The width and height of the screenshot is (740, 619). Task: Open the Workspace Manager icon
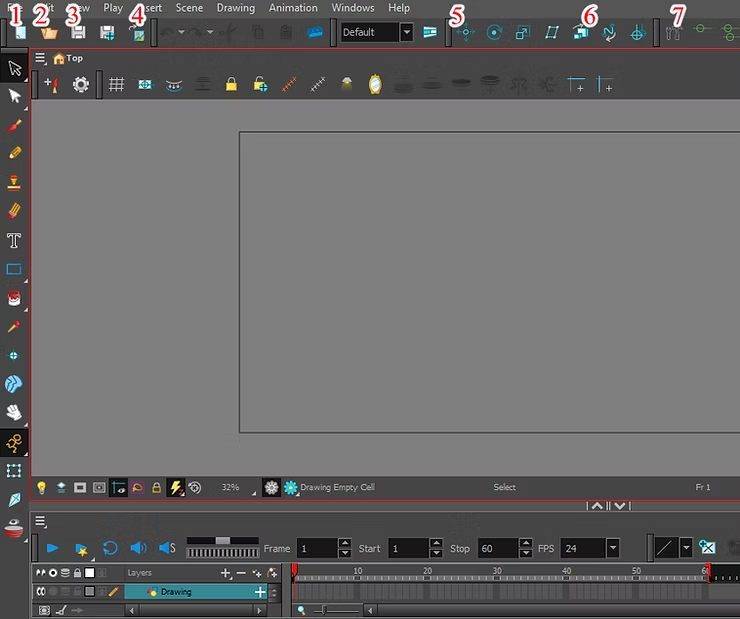(430, 32)
